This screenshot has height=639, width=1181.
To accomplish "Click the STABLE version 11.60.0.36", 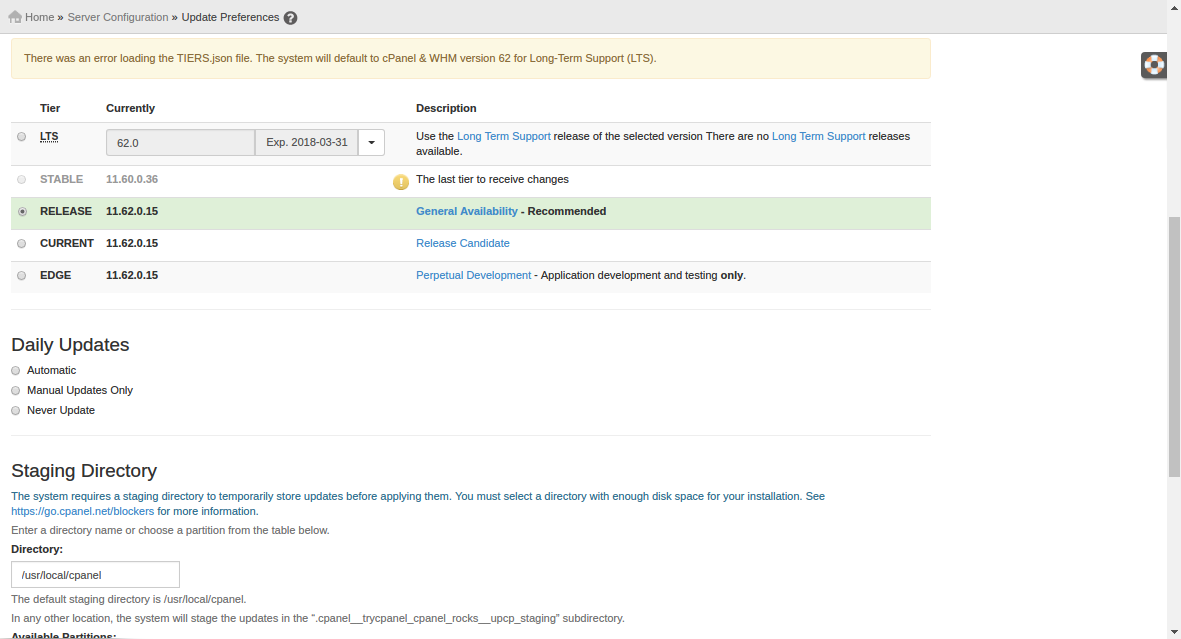I will click(x=132, y=179).
